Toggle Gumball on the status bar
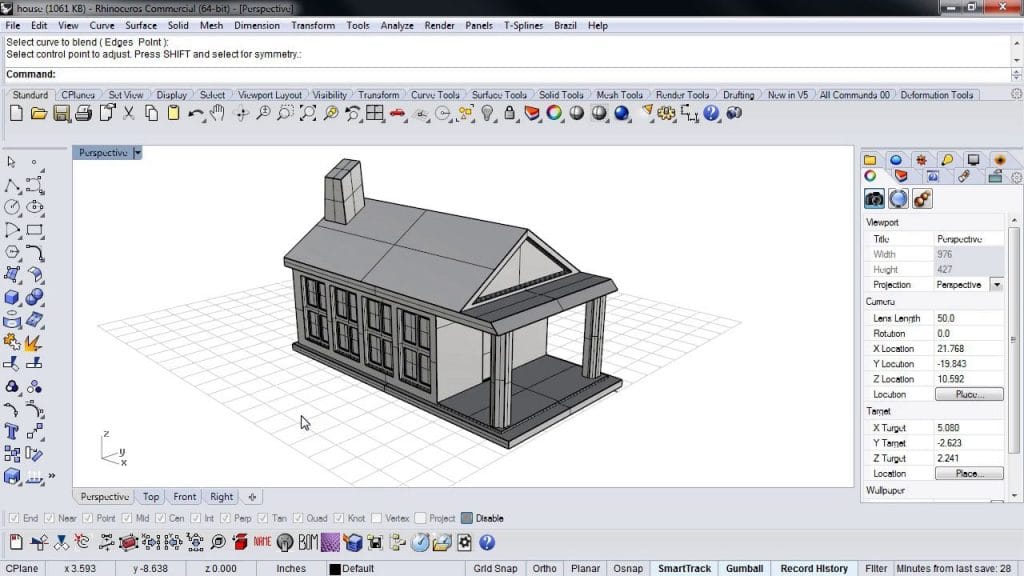 (x=744, y=567)
